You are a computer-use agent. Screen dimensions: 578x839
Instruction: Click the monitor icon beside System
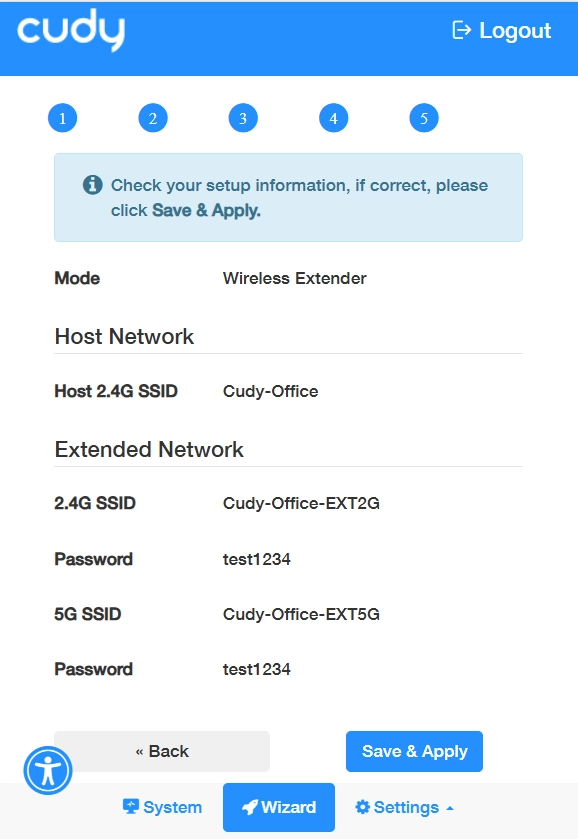tap(131, 806)
